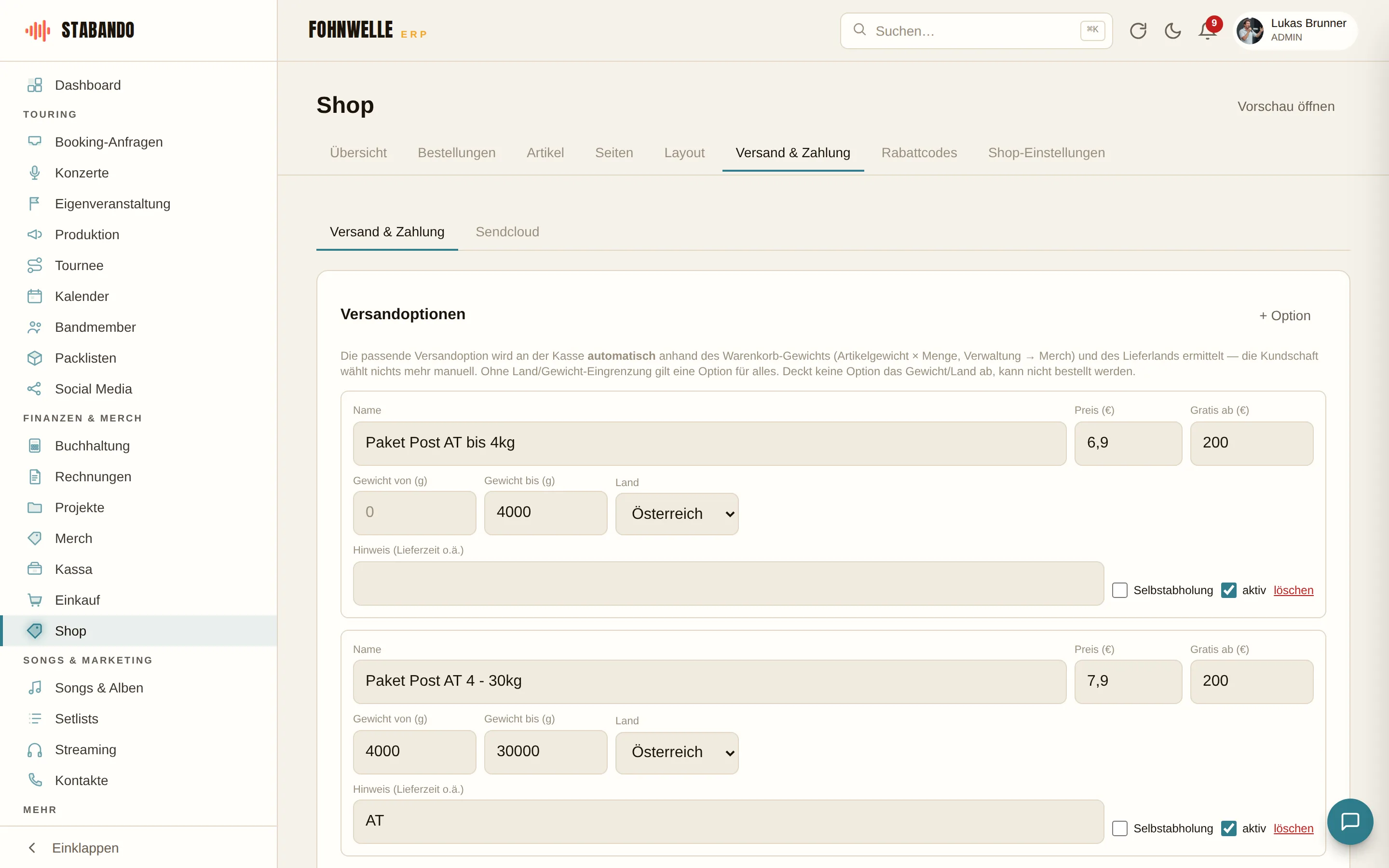Click Gewicht bis field showing 30000

545,751
